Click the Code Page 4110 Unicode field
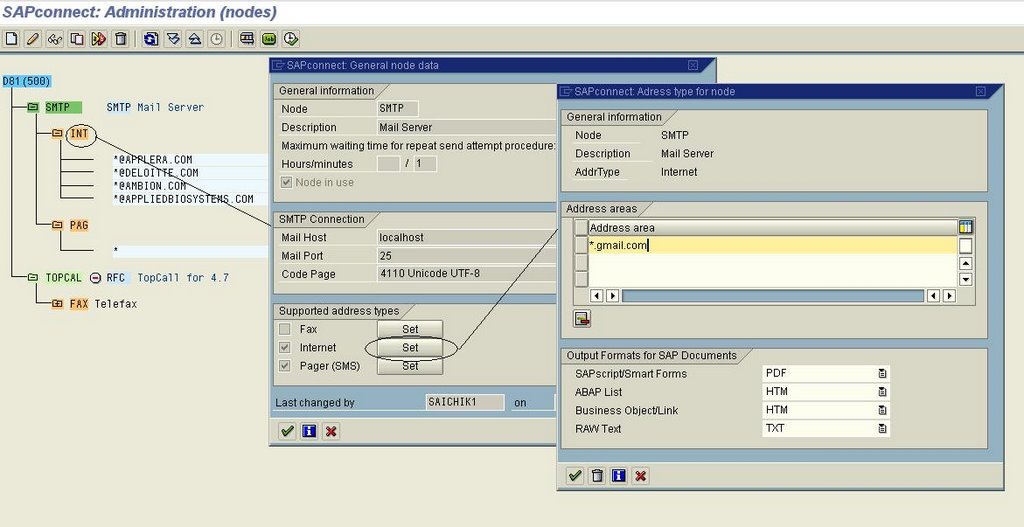 point(466,274)
